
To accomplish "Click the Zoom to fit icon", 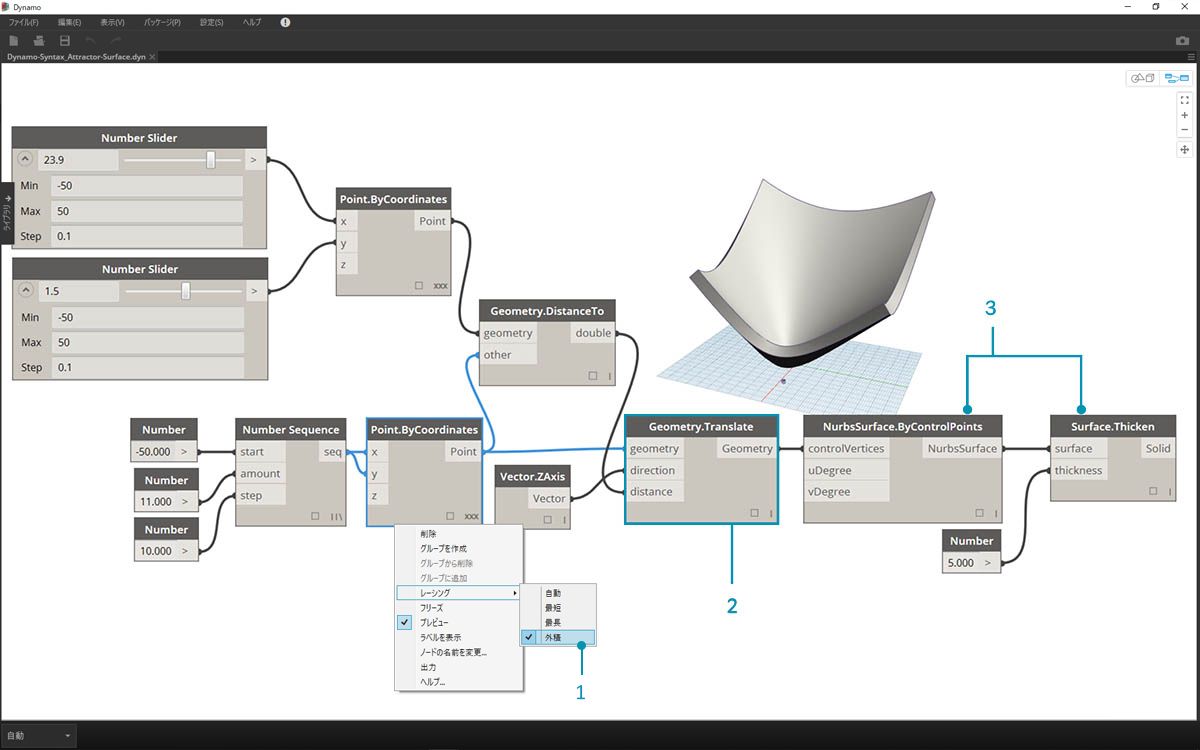I will (1184, 100).
